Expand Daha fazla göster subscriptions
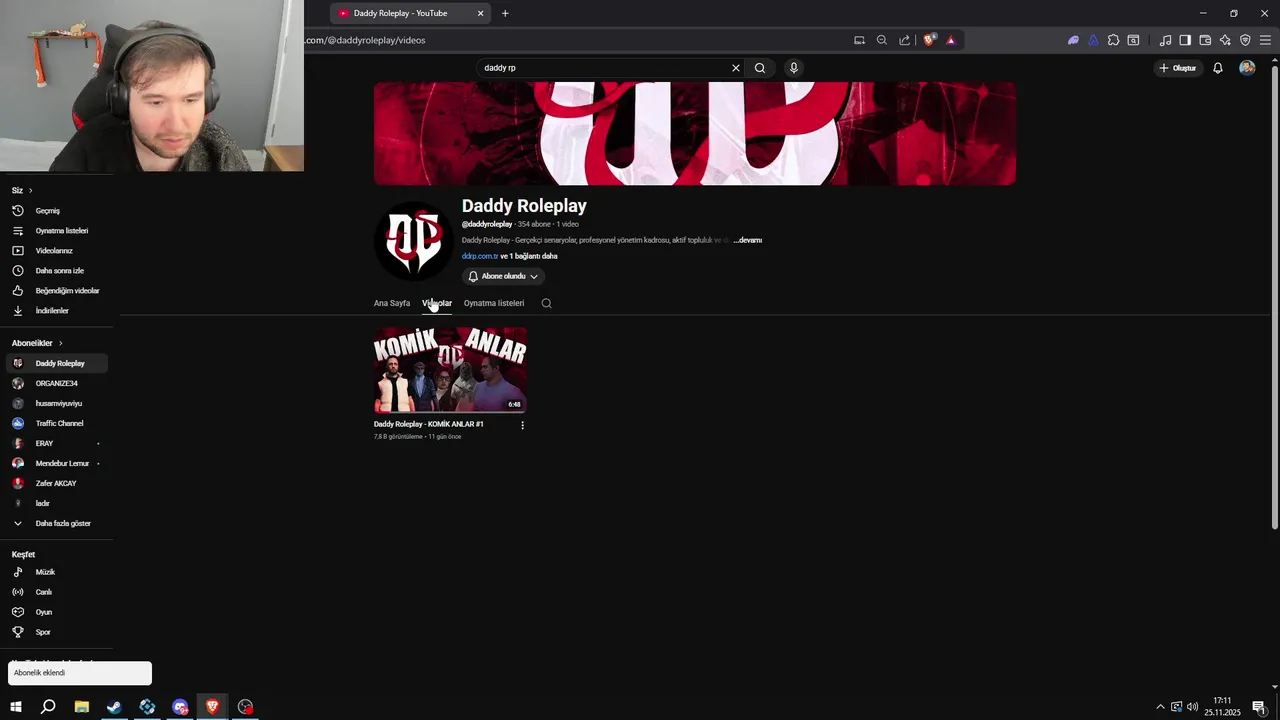 [56, 523]
